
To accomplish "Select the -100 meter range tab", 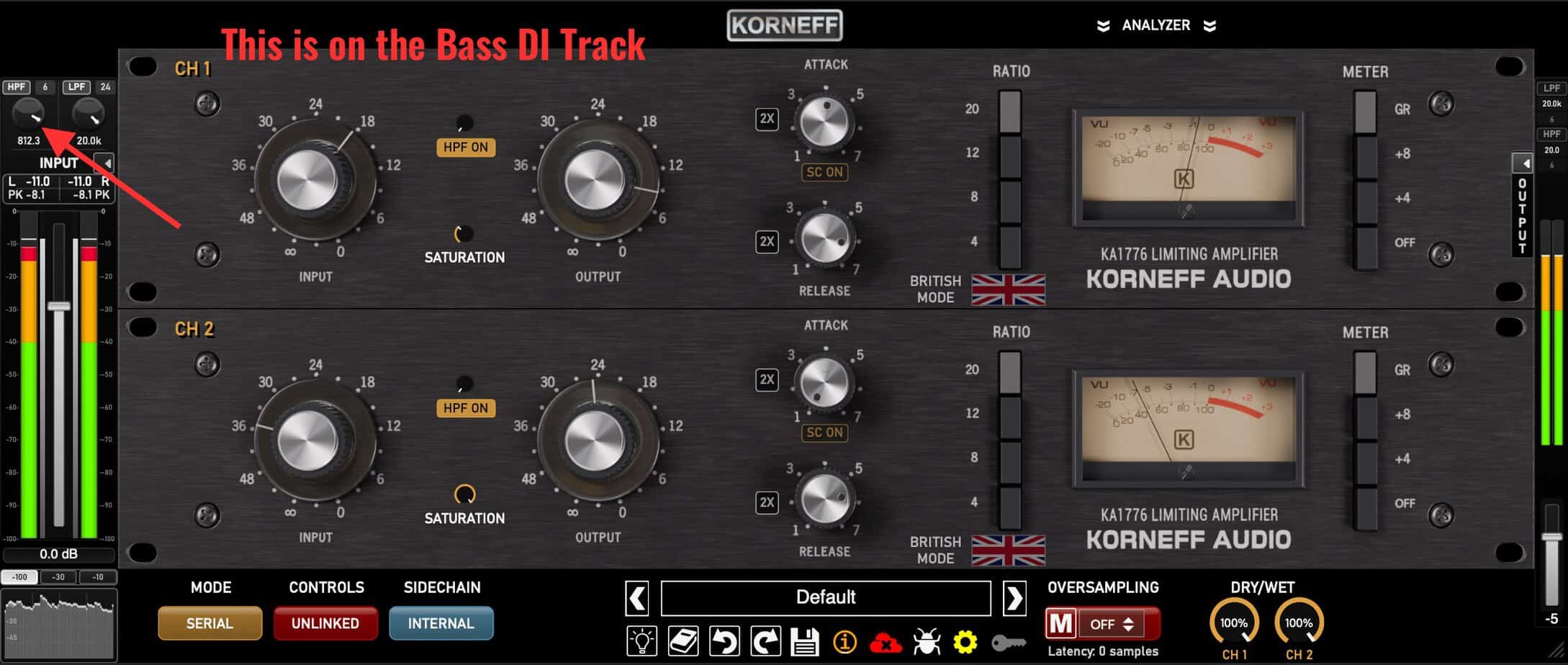I will [19, 577].
